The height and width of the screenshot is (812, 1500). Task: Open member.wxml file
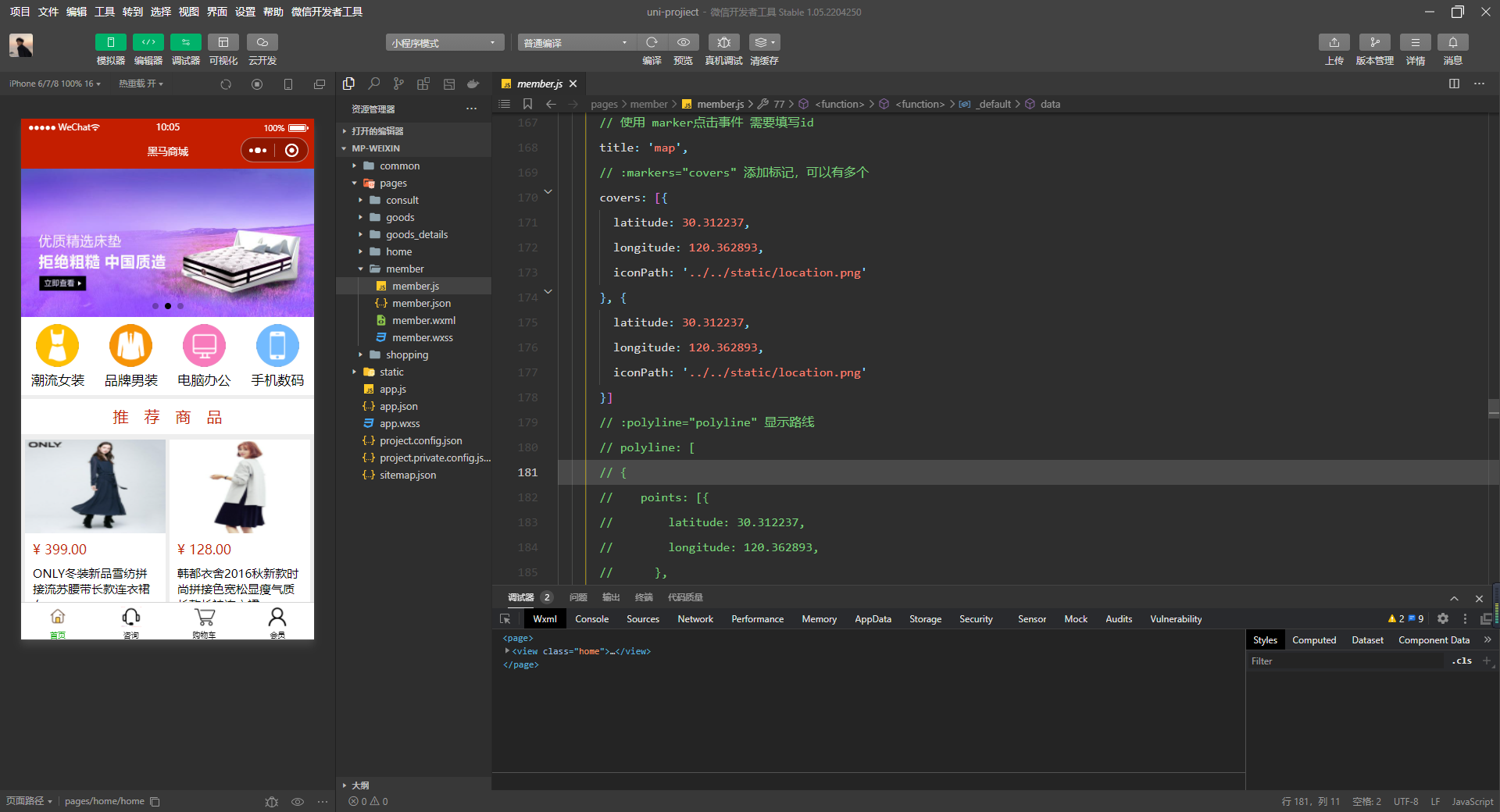click(x=414, y=320)
